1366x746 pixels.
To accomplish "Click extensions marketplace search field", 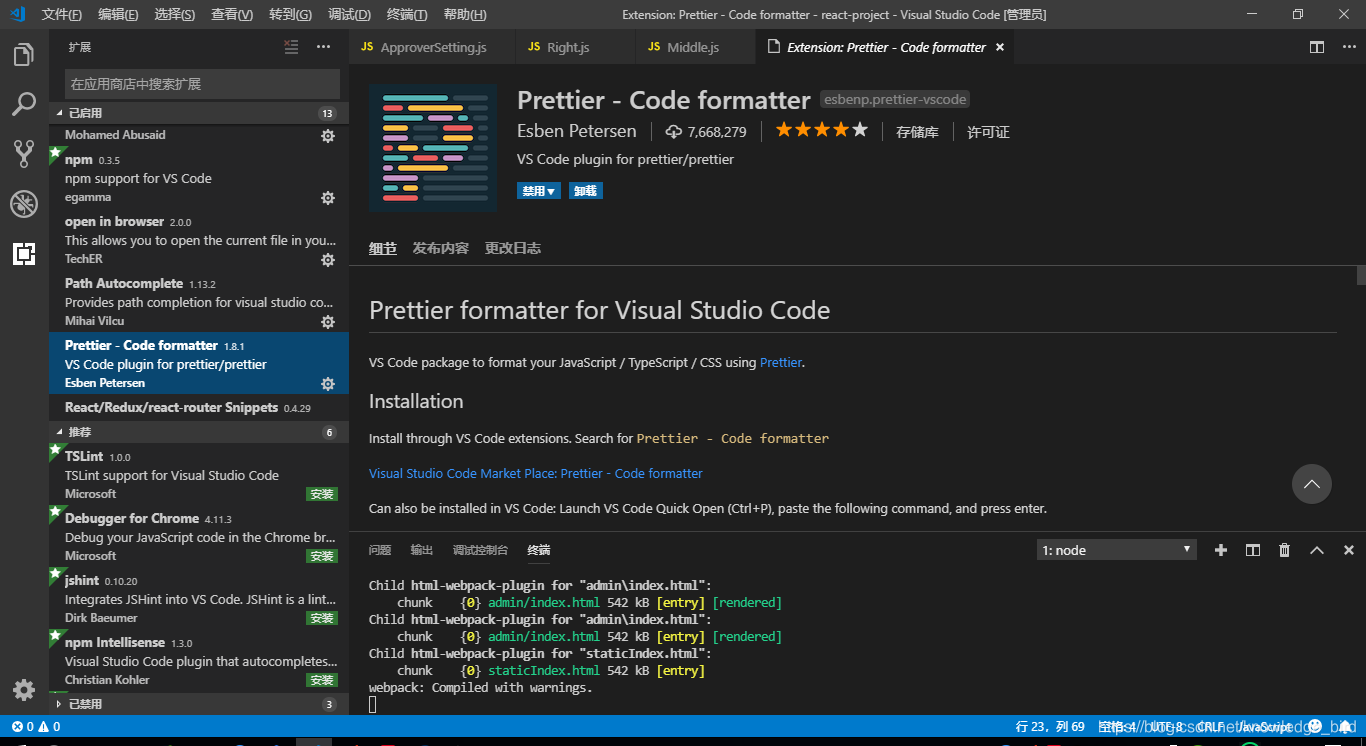I will pyautogui.click(x=202, y=84).
